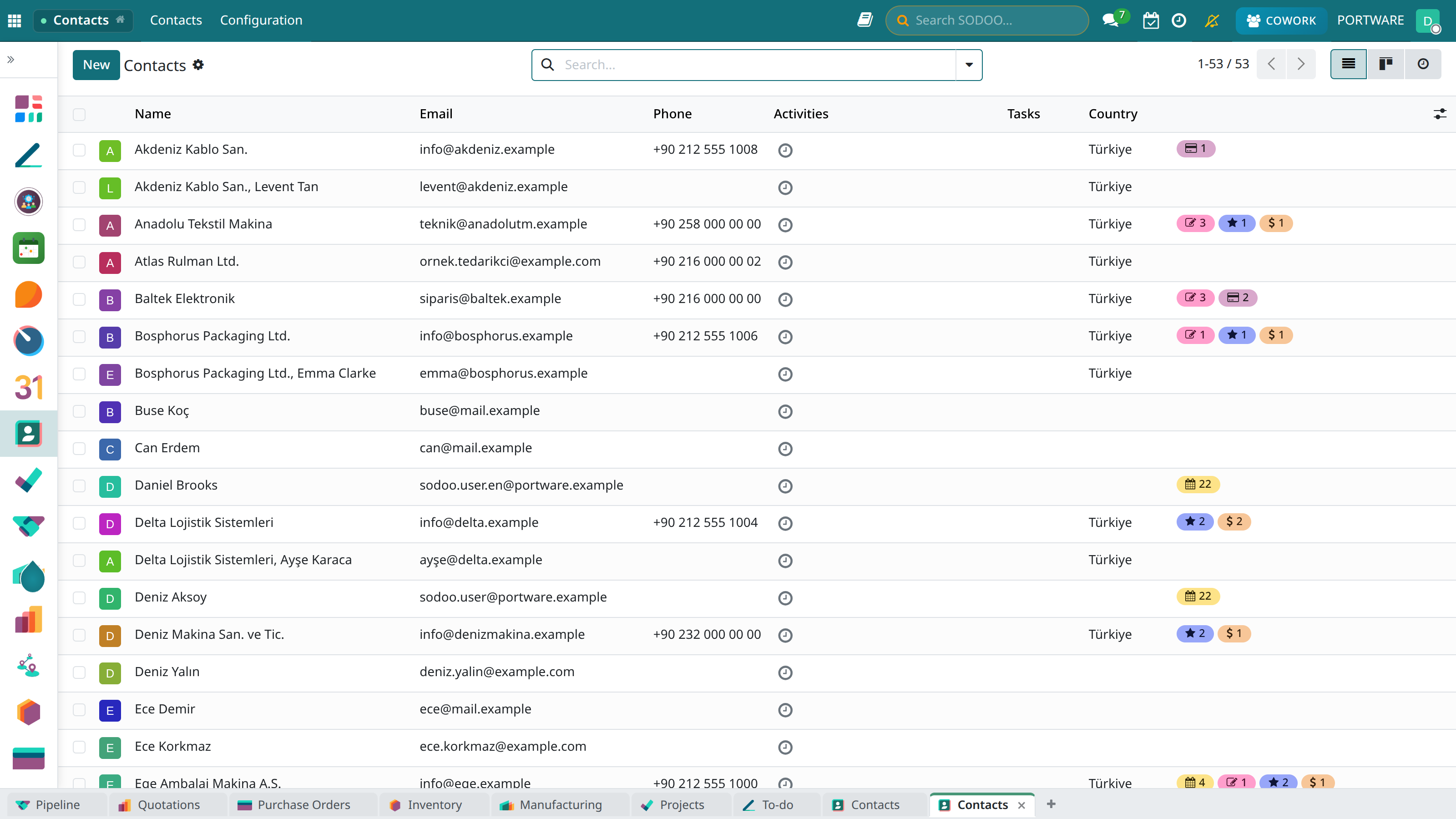The height and width of the screenshot is (819, 1456).
Task: Open the PORTWARE company switcher
Action: tap(1370, 20)
